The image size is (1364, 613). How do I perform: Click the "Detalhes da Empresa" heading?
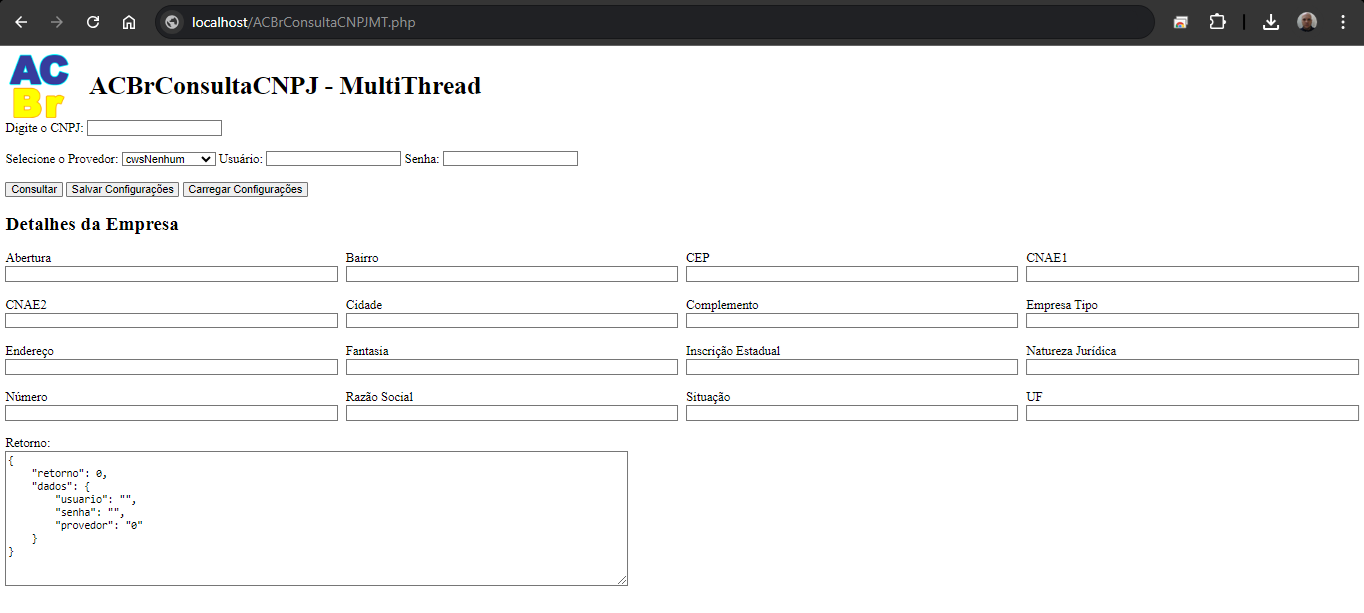coord(92,224)
